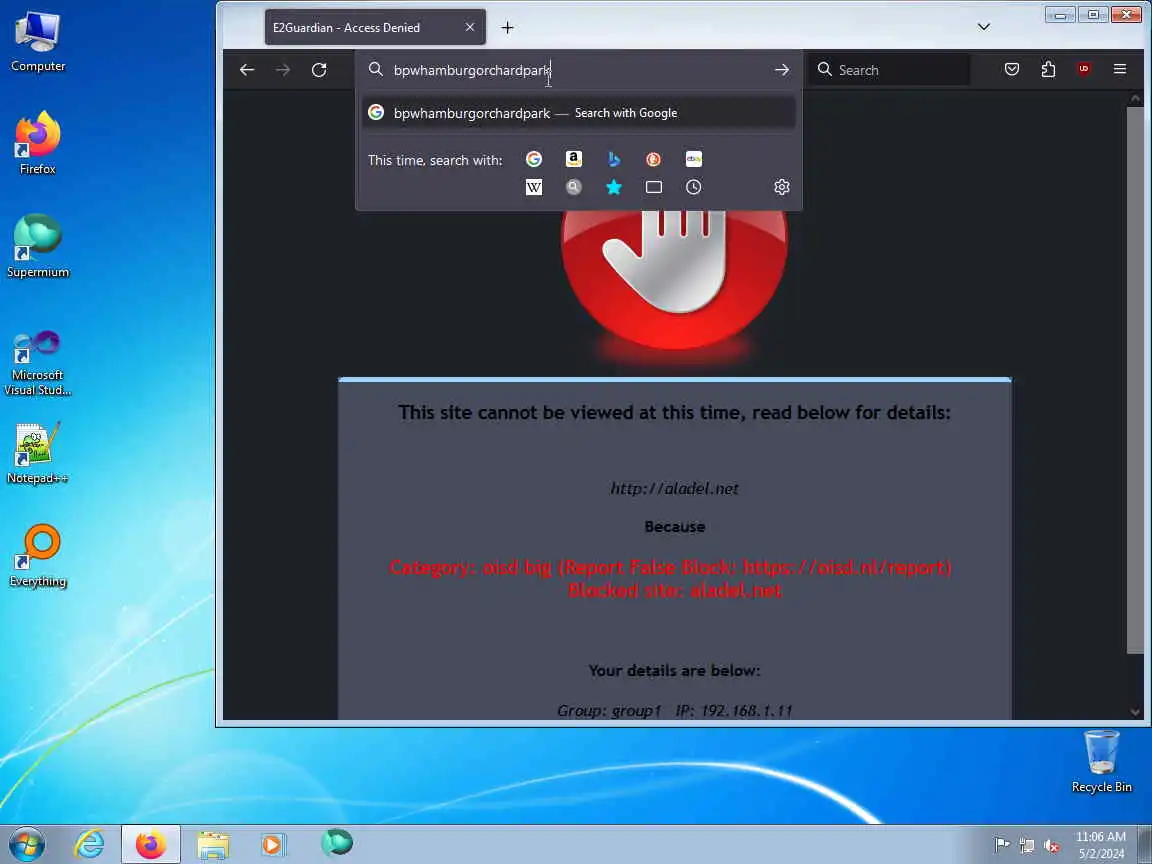Open the Pocket save icon
This screenshot has width=1152, height=864.
point(1012,70)
